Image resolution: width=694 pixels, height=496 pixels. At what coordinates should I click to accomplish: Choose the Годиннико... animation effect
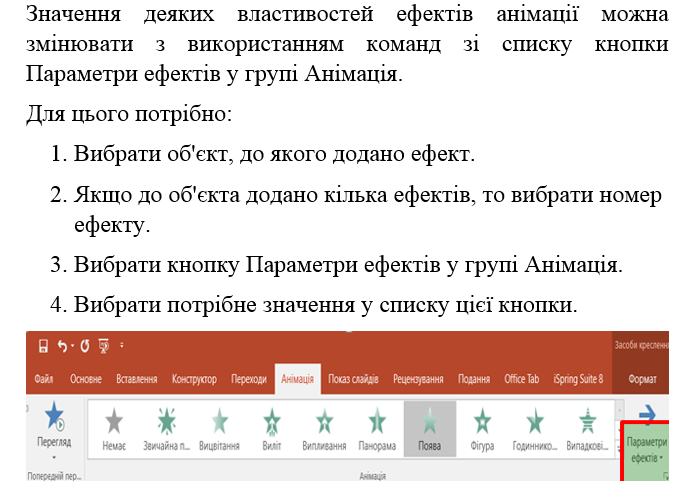click(x=535, y=428)
